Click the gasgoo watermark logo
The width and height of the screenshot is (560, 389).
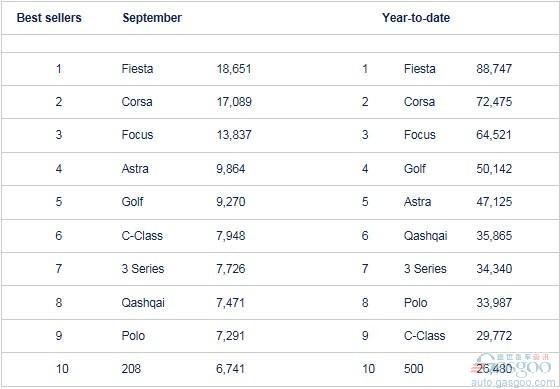514,370
